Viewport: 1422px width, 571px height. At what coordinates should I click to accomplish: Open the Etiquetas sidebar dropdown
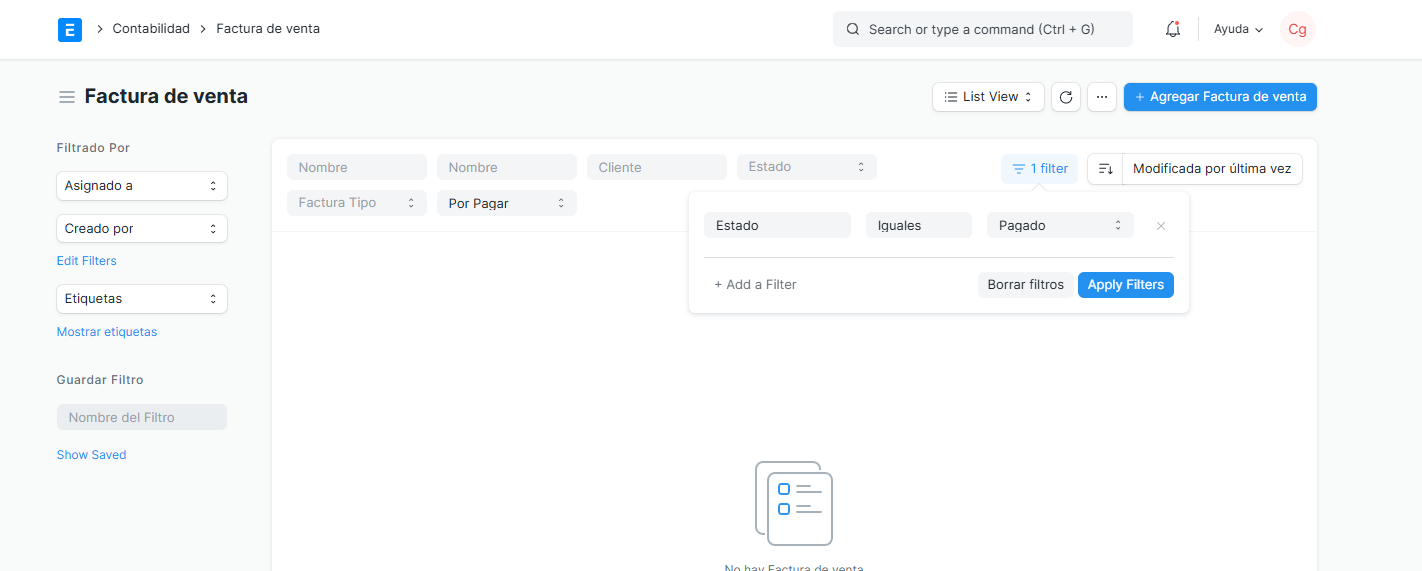141,299
